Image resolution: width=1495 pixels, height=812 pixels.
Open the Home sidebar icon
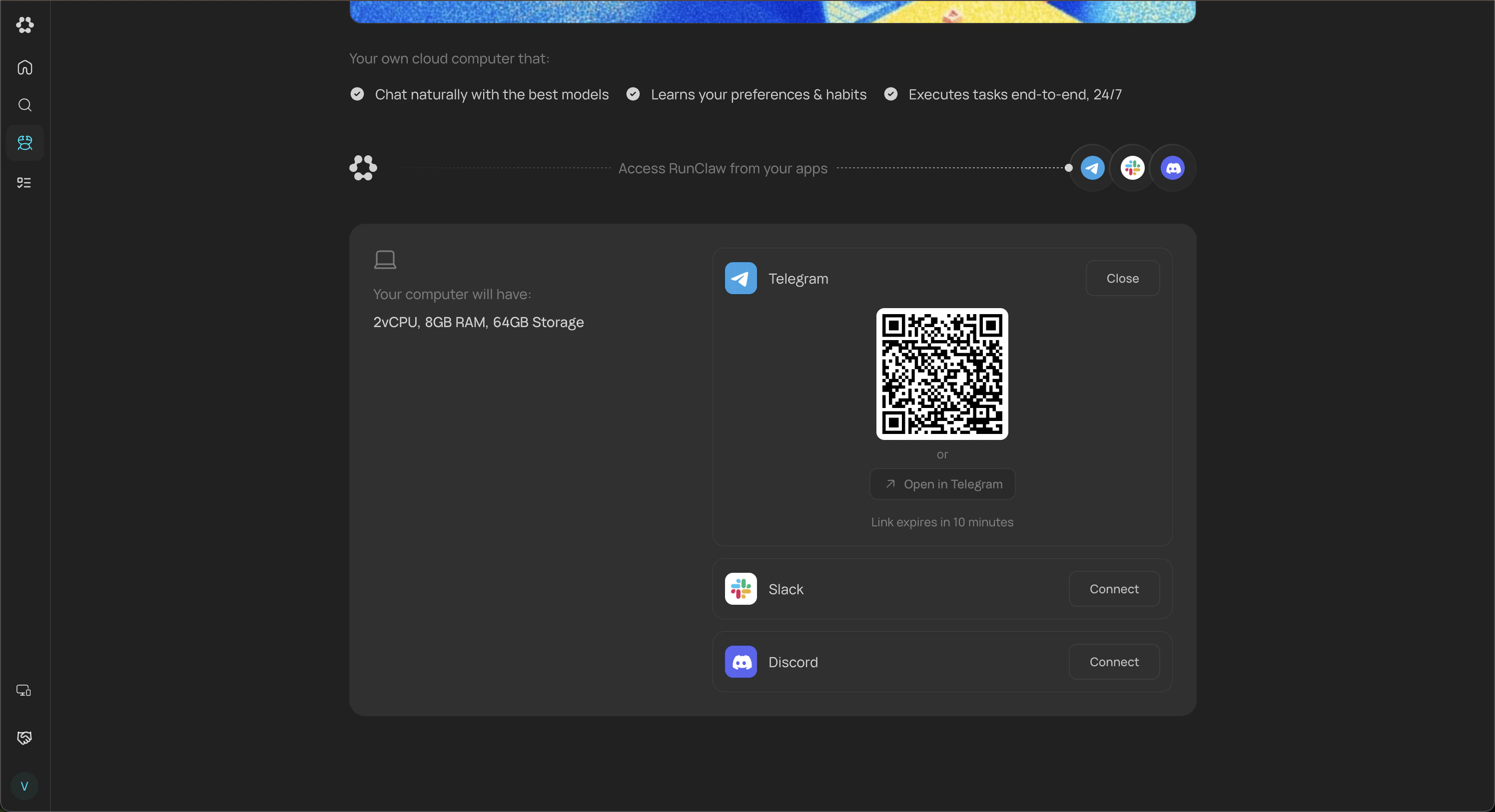(24, 67)
